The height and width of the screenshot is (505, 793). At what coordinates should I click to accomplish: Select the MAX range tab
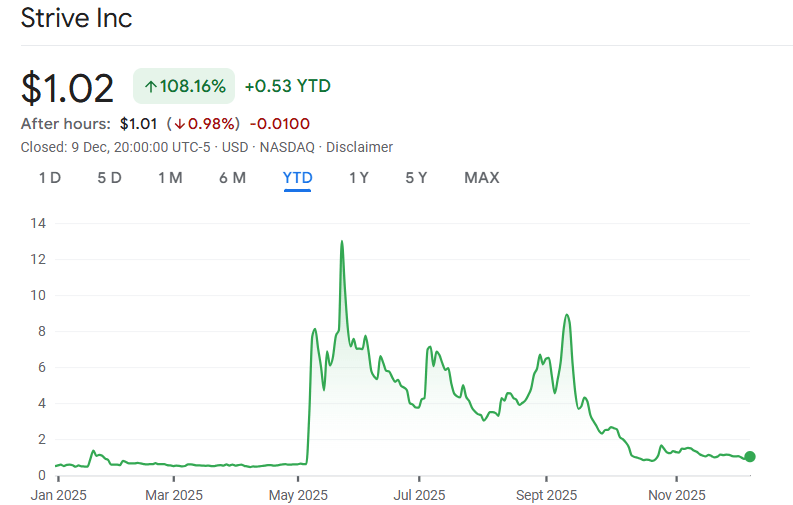pos(481,178)
